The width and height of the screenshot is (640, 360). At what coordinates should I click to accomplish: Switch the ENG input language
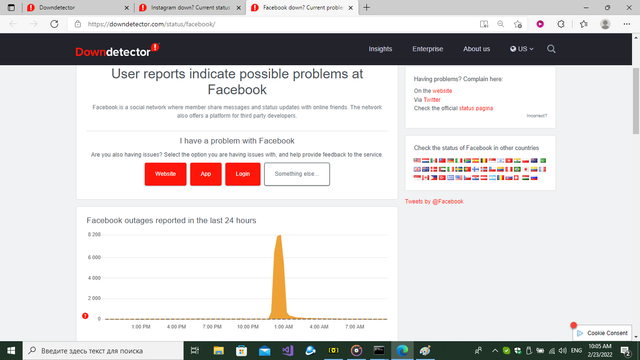(576, 351)
